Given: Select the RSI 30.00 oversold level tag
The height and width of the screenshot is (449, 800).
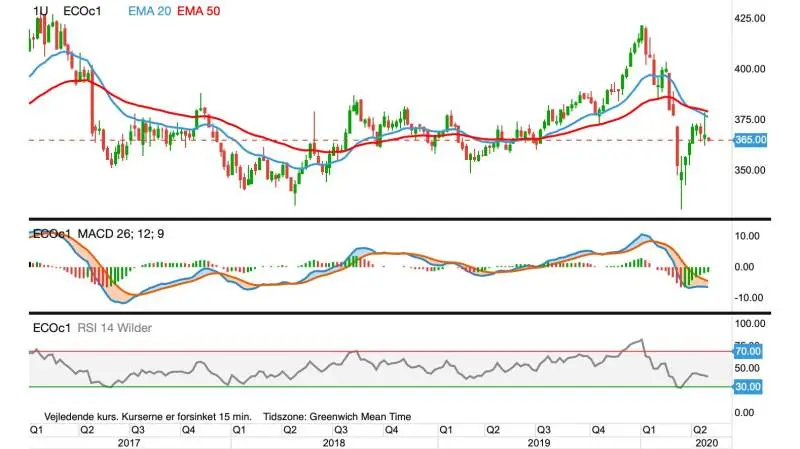Looking at the screenshot, I should tap(747, 386).
